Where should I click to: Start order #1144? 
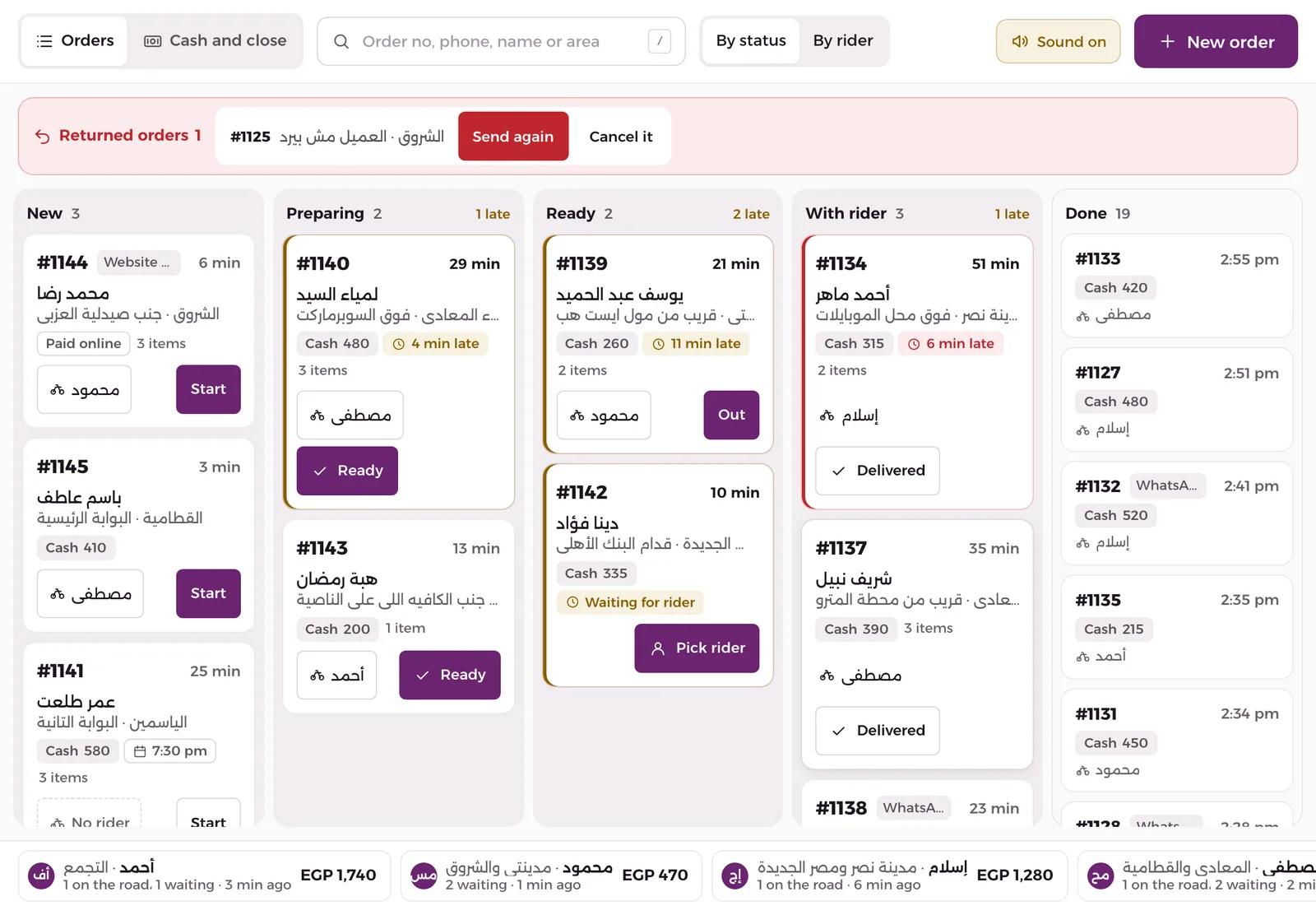click(x=208, y=389)
